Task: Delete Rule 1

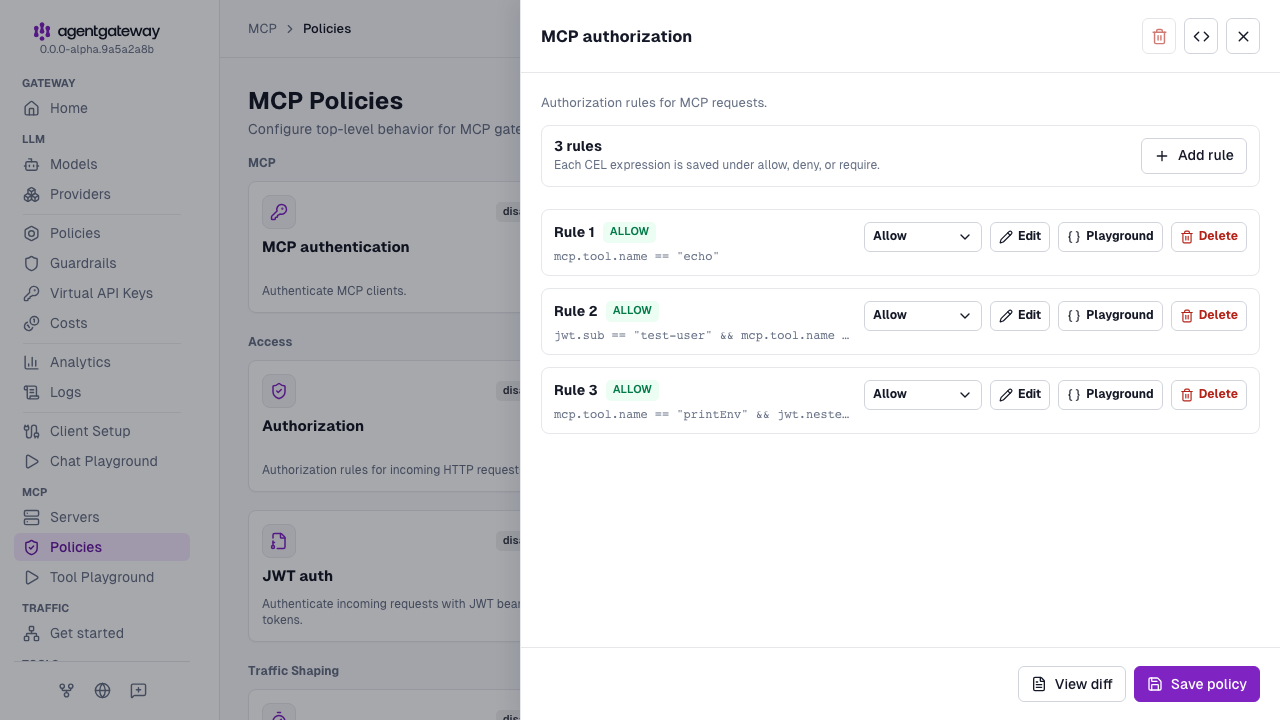Action: (1209, 236)
